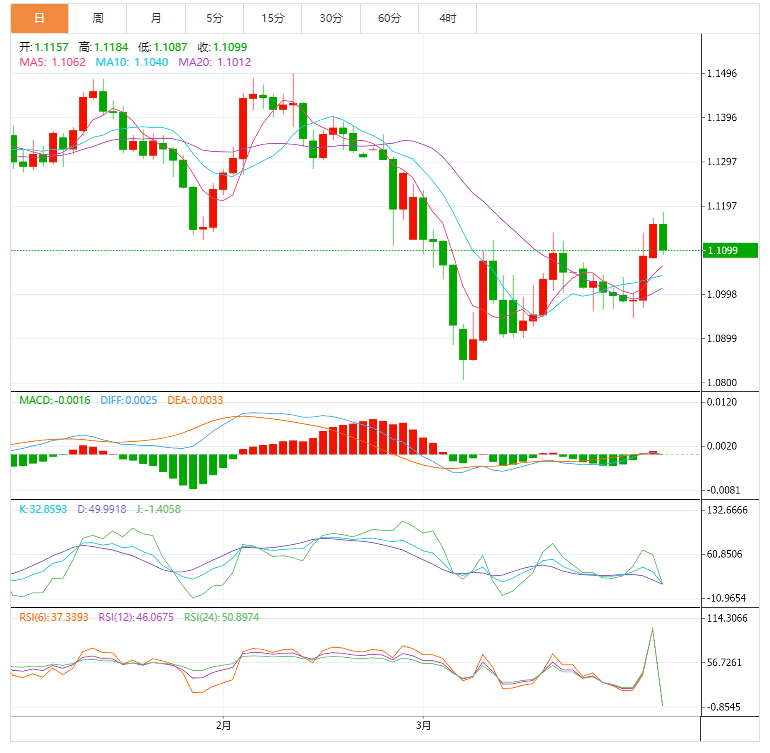Click the 60.8506 KDJ axis value
This screenshot has height=753, width=770.
click(725, 555)
